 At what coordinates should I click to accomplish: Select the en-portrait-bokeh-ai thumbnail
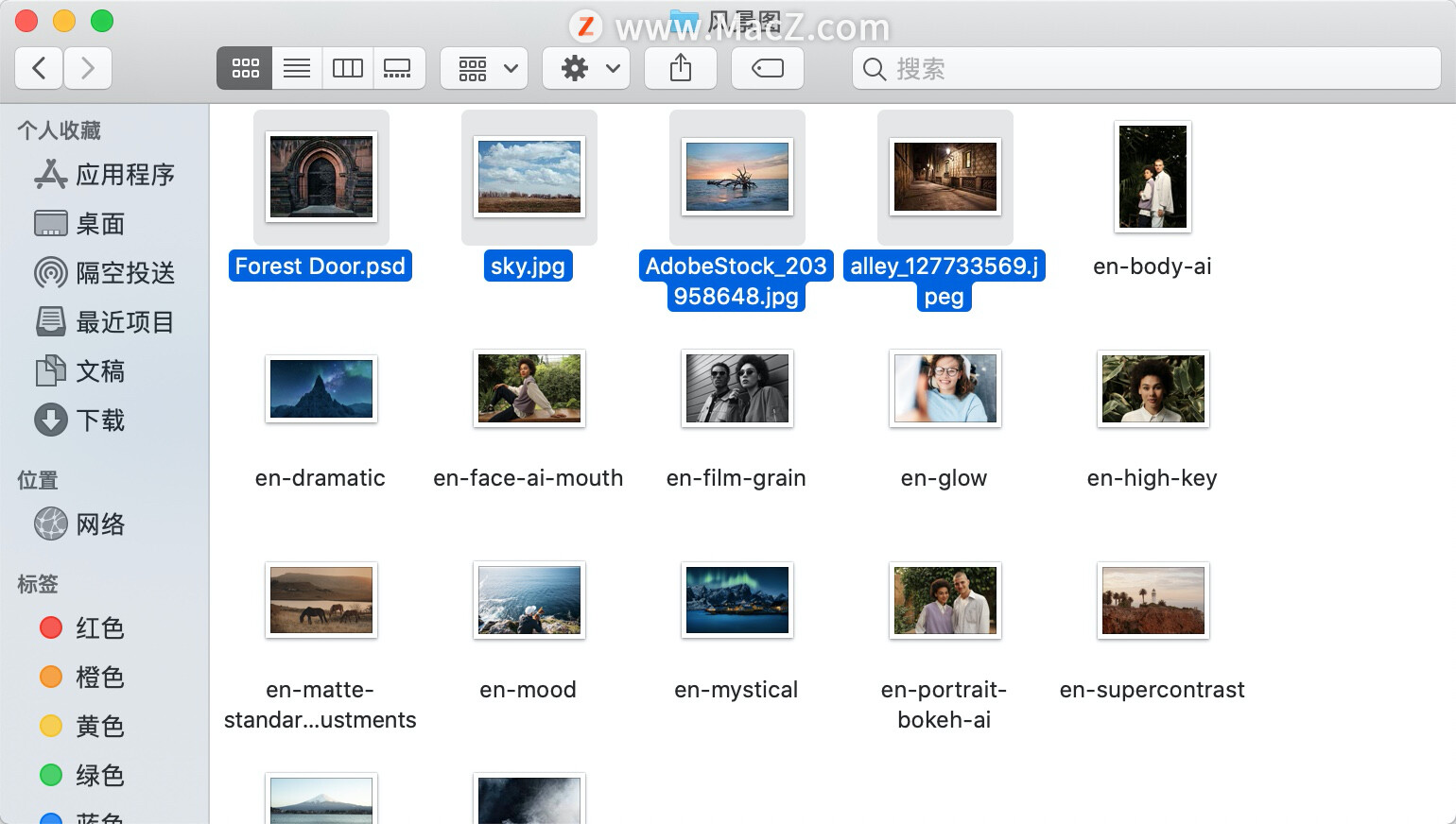(x=945, y=600)
